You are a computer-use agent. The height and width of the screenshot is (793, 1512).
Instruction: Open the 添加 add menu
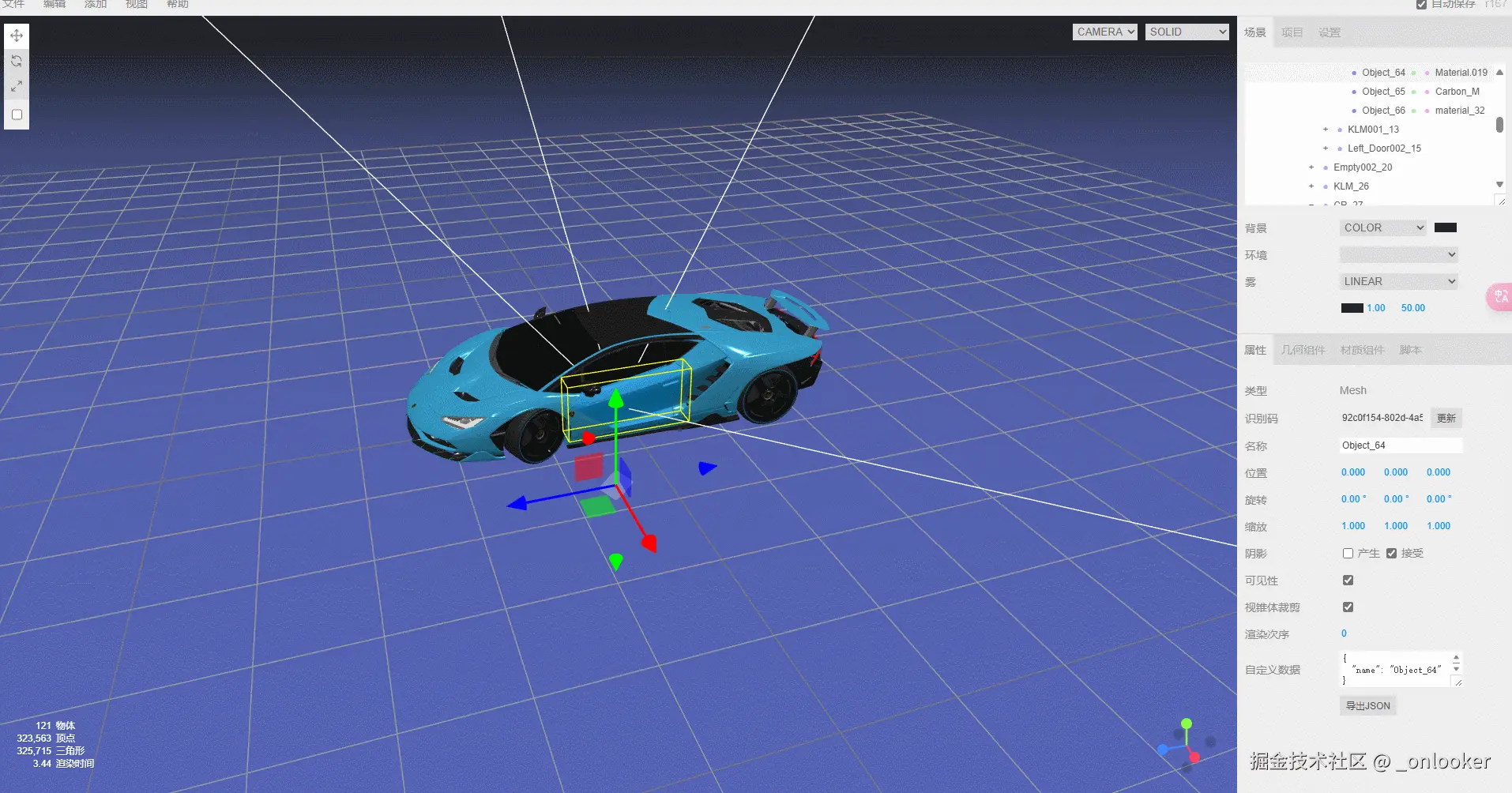click(96, 4)
